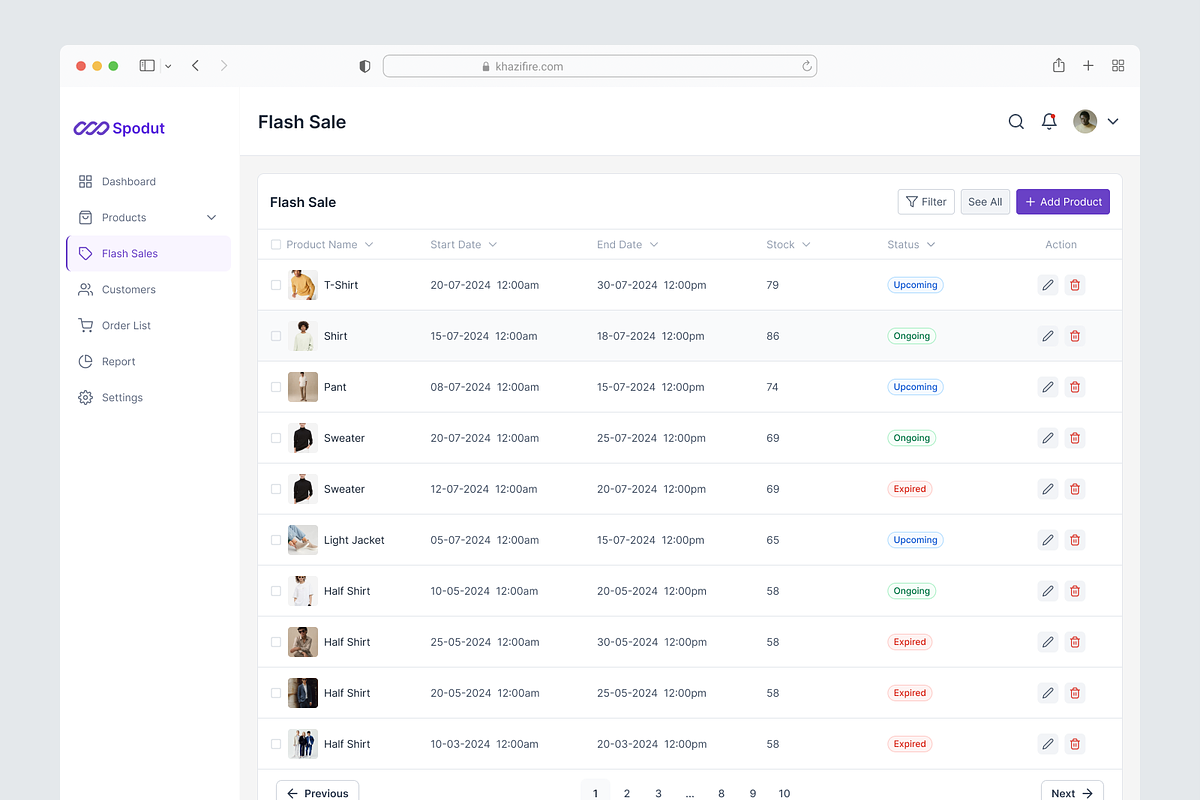Edit Half Shirt row starting 10-05-2024

(x=1048, y=591)
